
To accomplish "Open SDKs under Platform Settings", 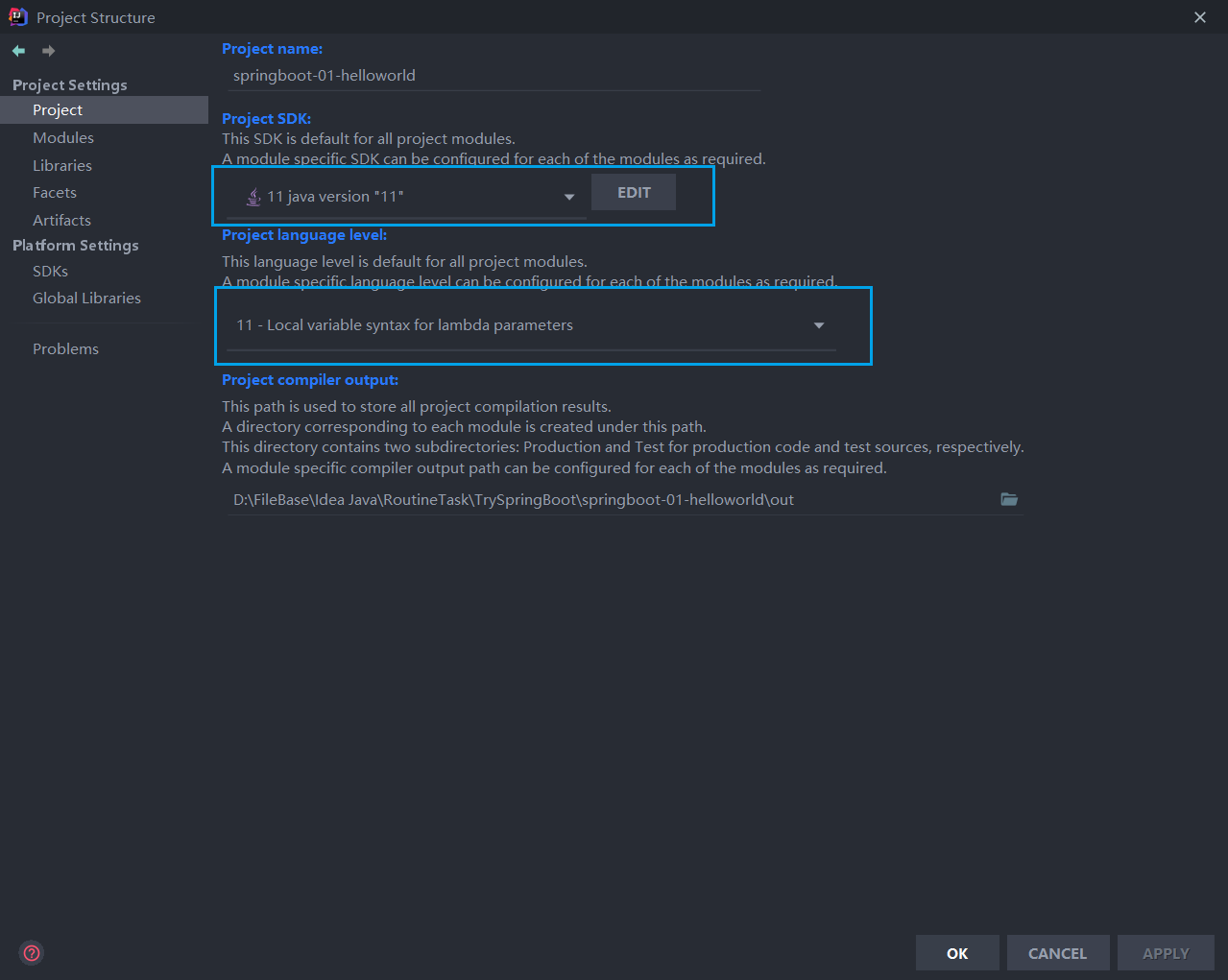I will pos(50,272).
